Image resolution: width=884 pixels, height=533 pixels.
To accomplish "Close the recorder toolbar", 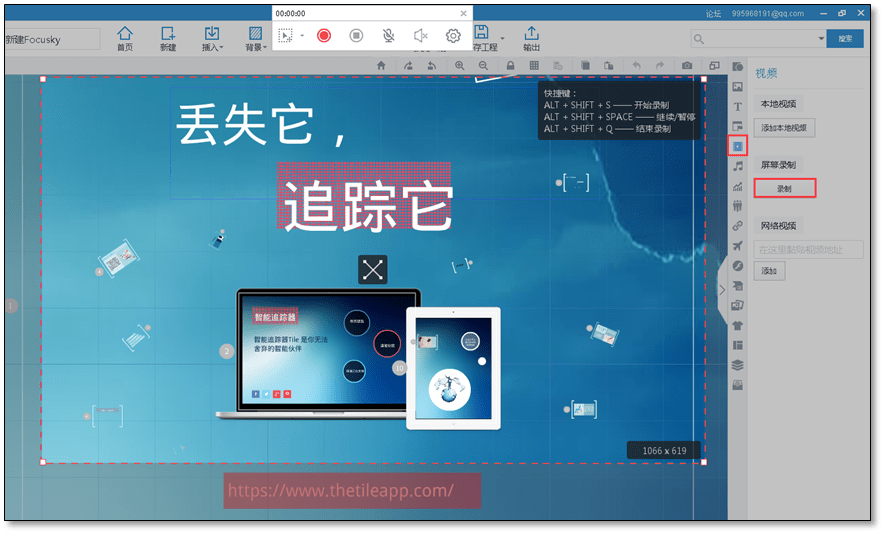I will (463, 13).
